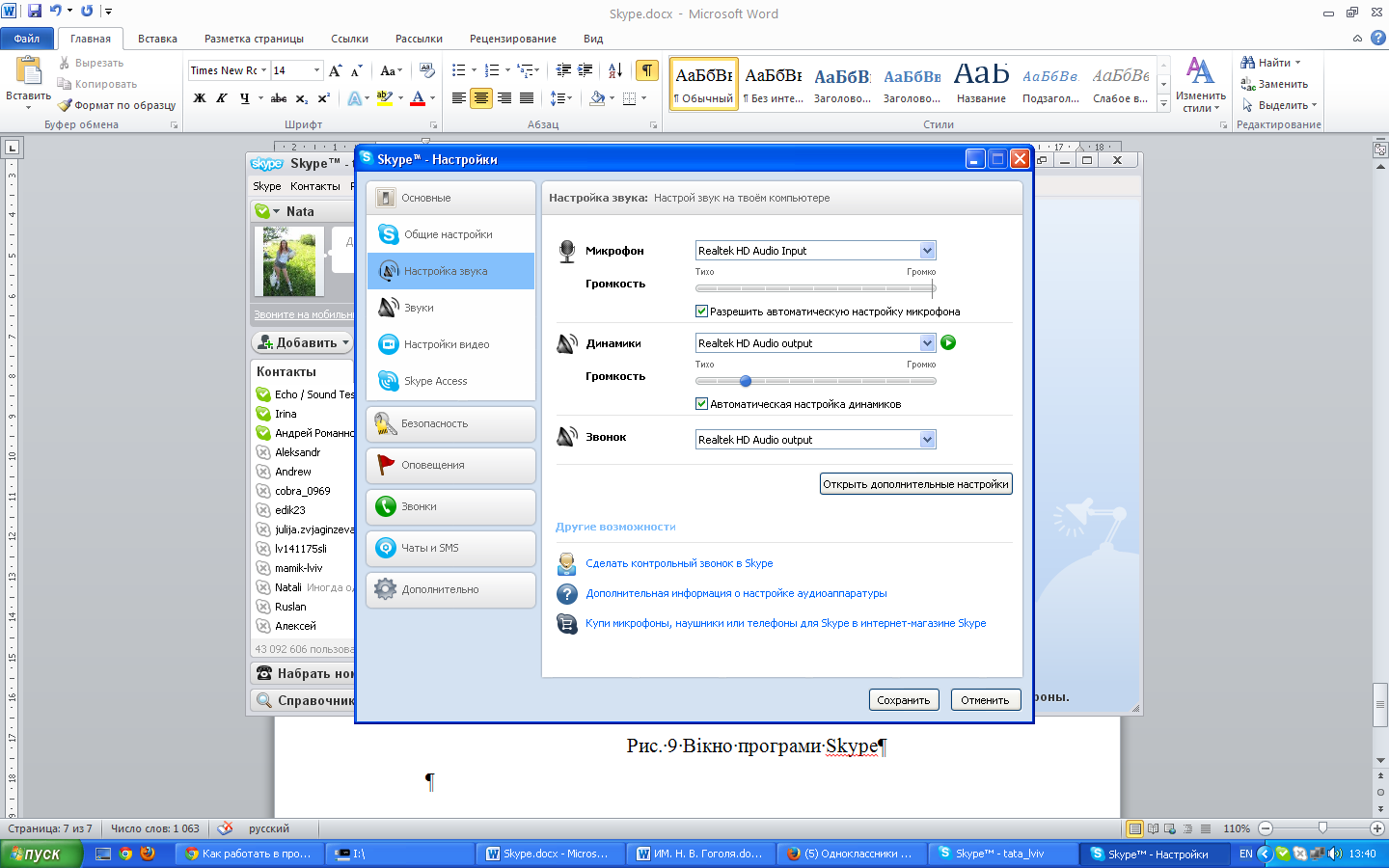Open Ringing device dropdown
The width and height of the screenshot is (1389, 868).
coord(927,440)
